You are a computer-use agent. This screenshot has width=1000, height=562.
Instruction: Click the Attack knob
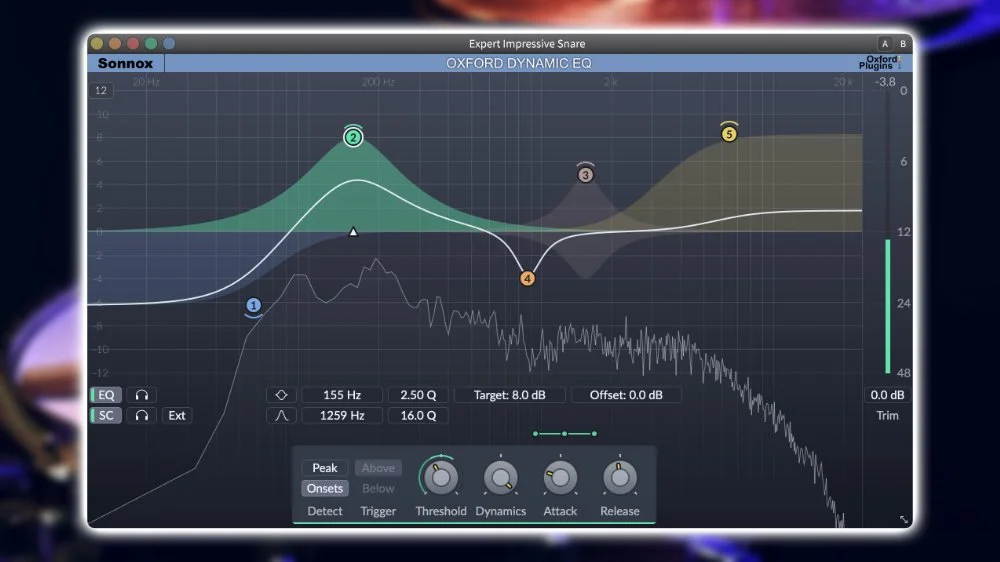(x=560, y=477)
